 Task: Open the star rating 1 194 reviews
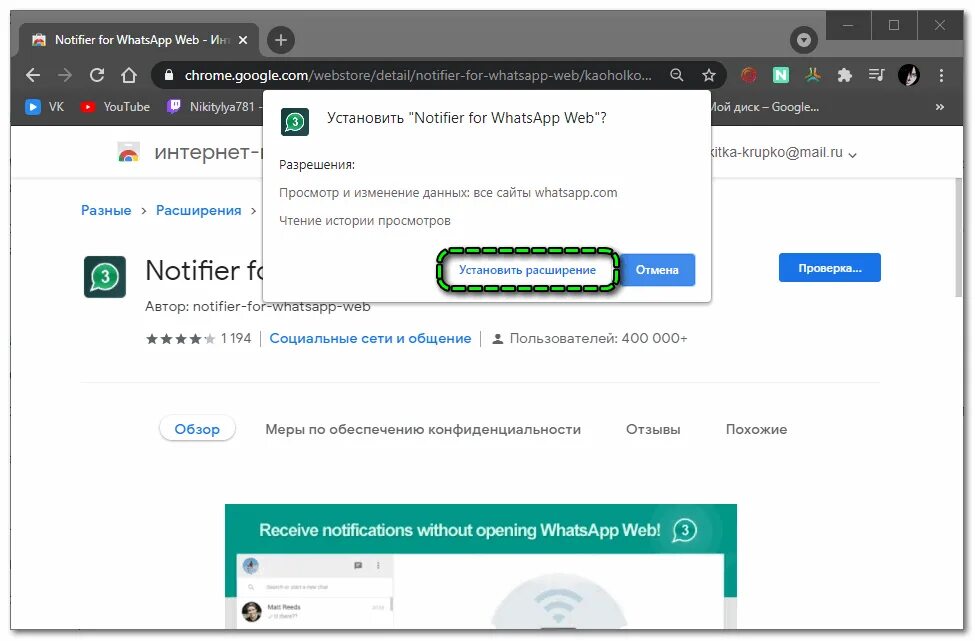[x=198, y=338]
